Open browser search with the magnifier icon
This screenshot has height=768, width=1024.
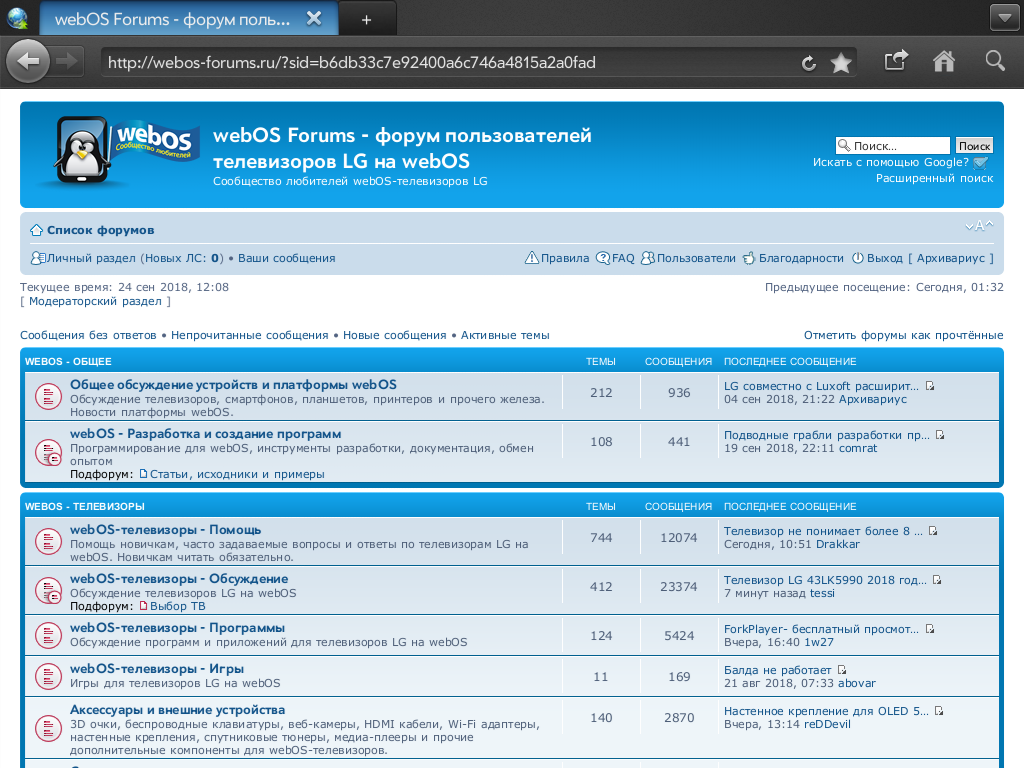click(x=994, y=62)
